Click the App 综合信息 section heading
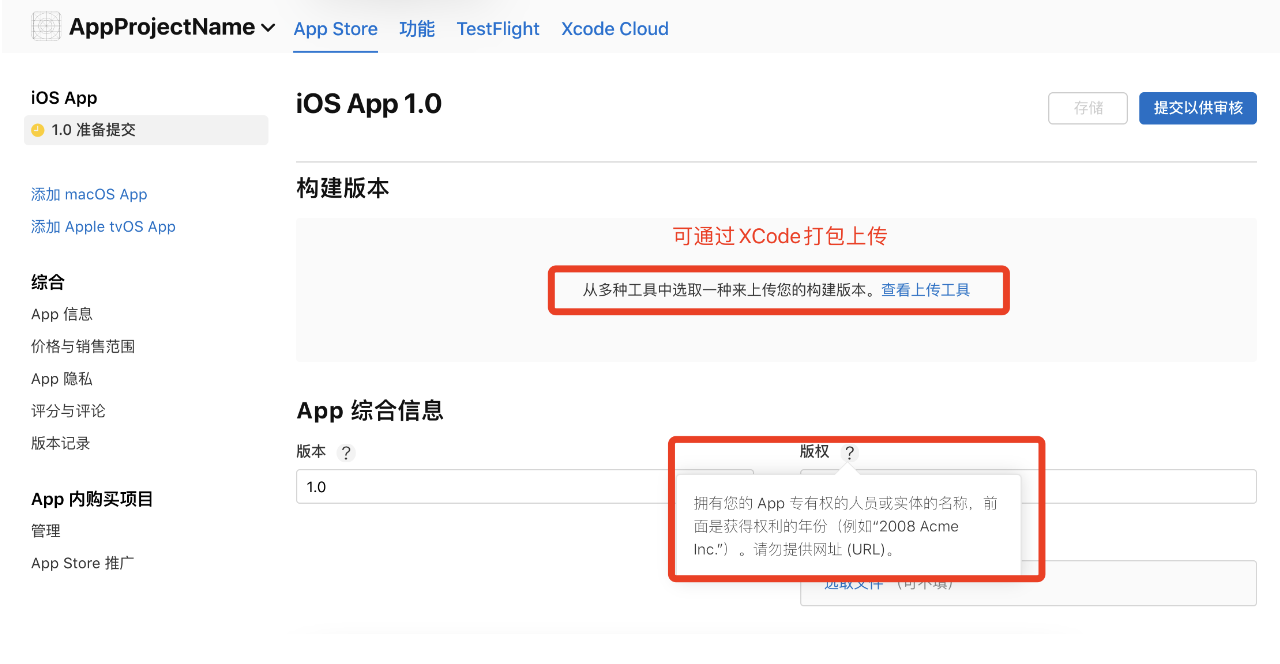Viewport: 1280px width, 664px height. click(370, 410)
